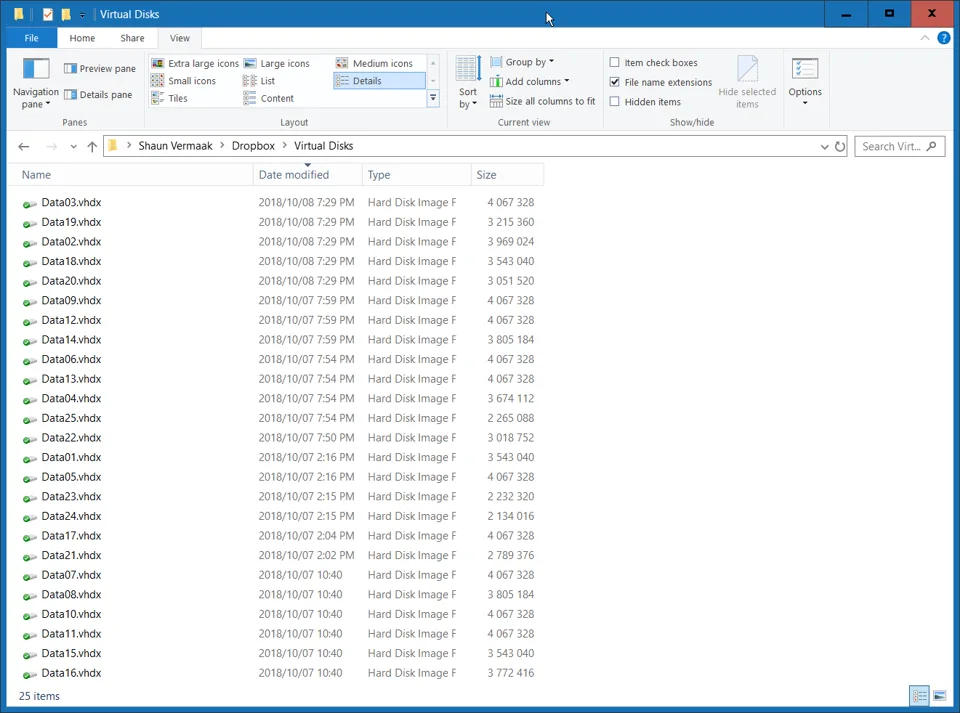
Task: Select file Data20.vhdx
Action: 71,281
